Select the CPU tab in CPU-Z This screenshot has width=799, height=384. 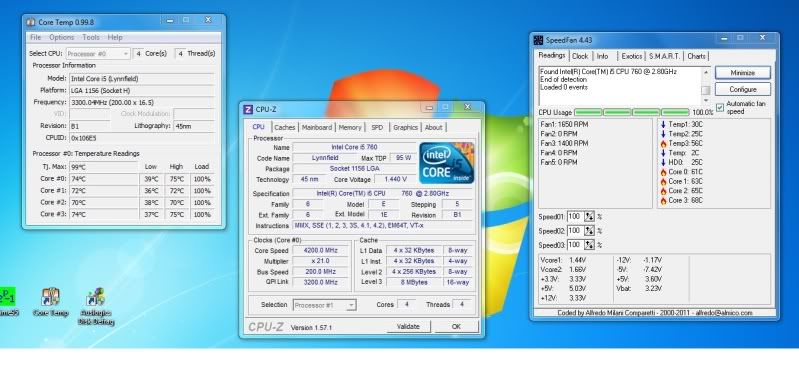[258, 127]
